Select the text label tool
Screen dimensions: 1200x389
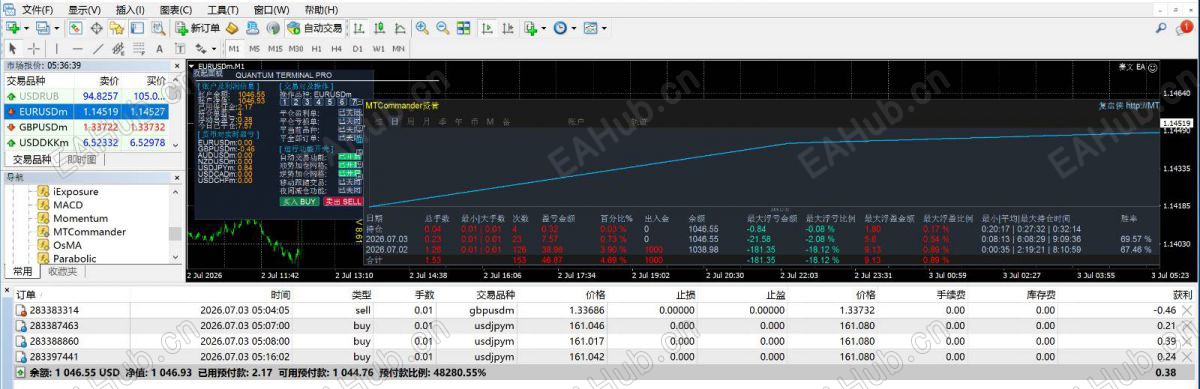tap(180, 48)
